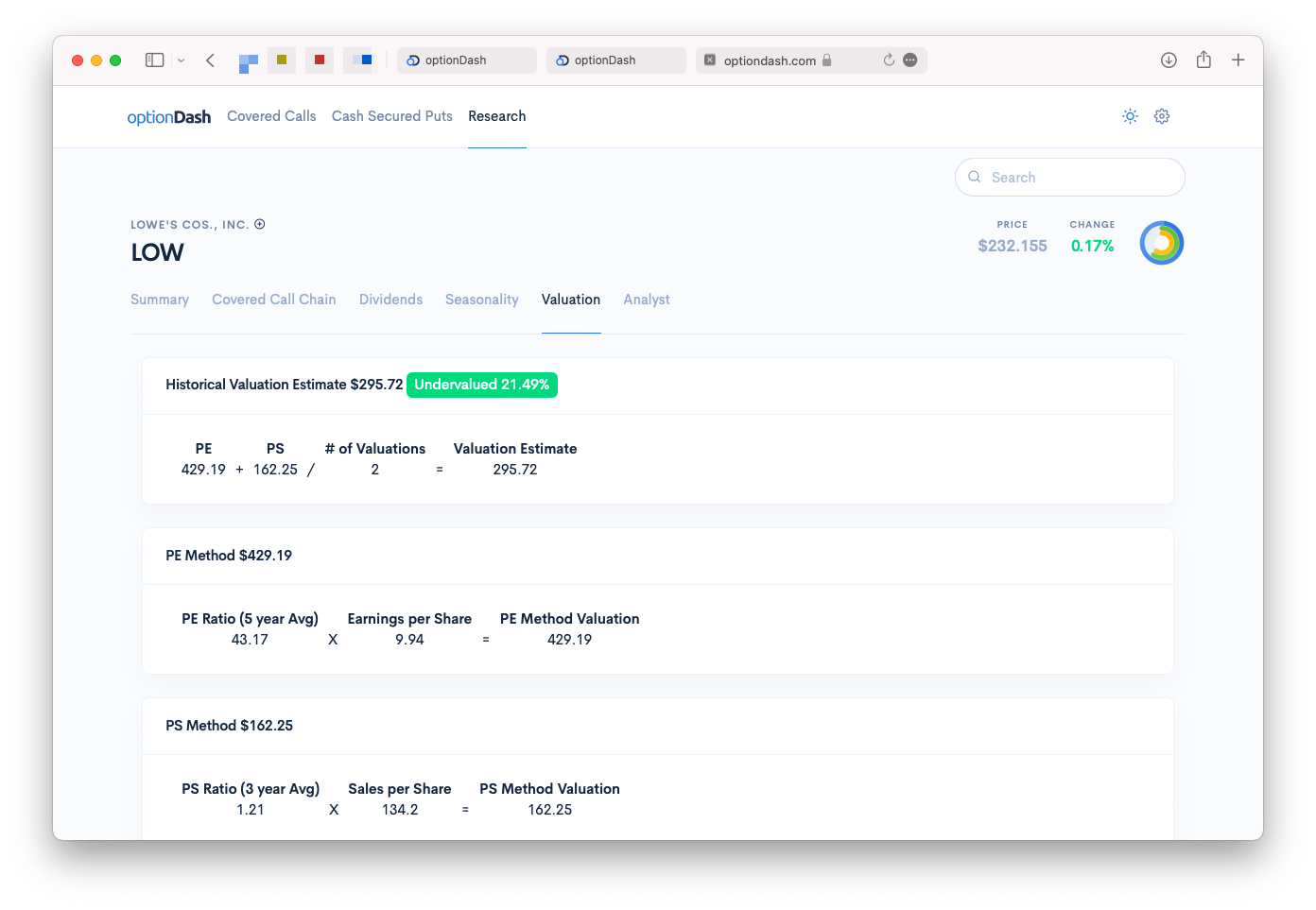Click the optiondash.com address bar
Image resolution: width=1316 pixels, height=910 pixels.
(x=811, y=60)
